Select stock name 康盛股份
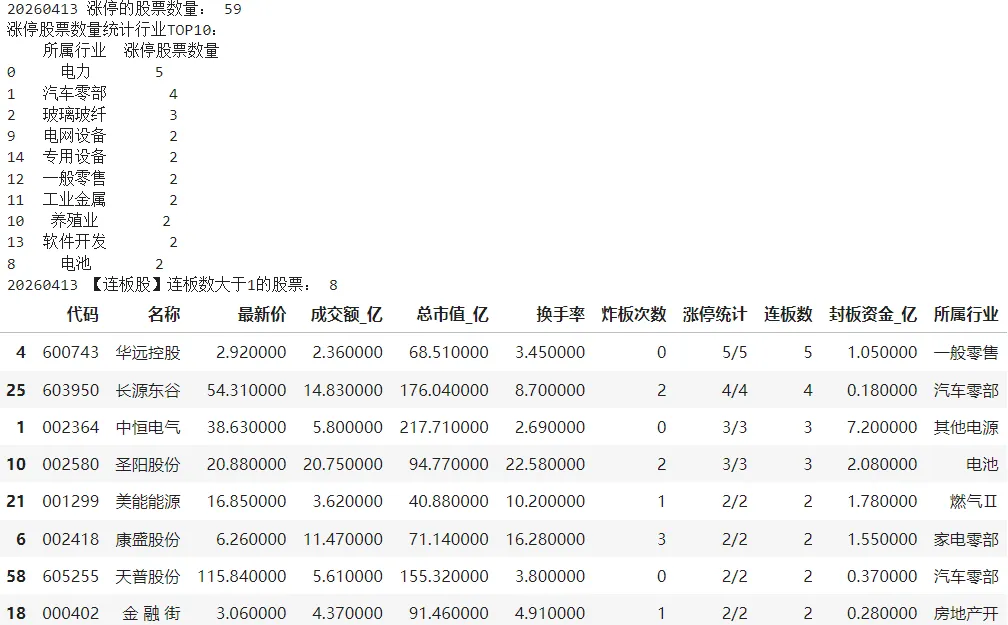 pyautogui.click(x=148, y=539)
